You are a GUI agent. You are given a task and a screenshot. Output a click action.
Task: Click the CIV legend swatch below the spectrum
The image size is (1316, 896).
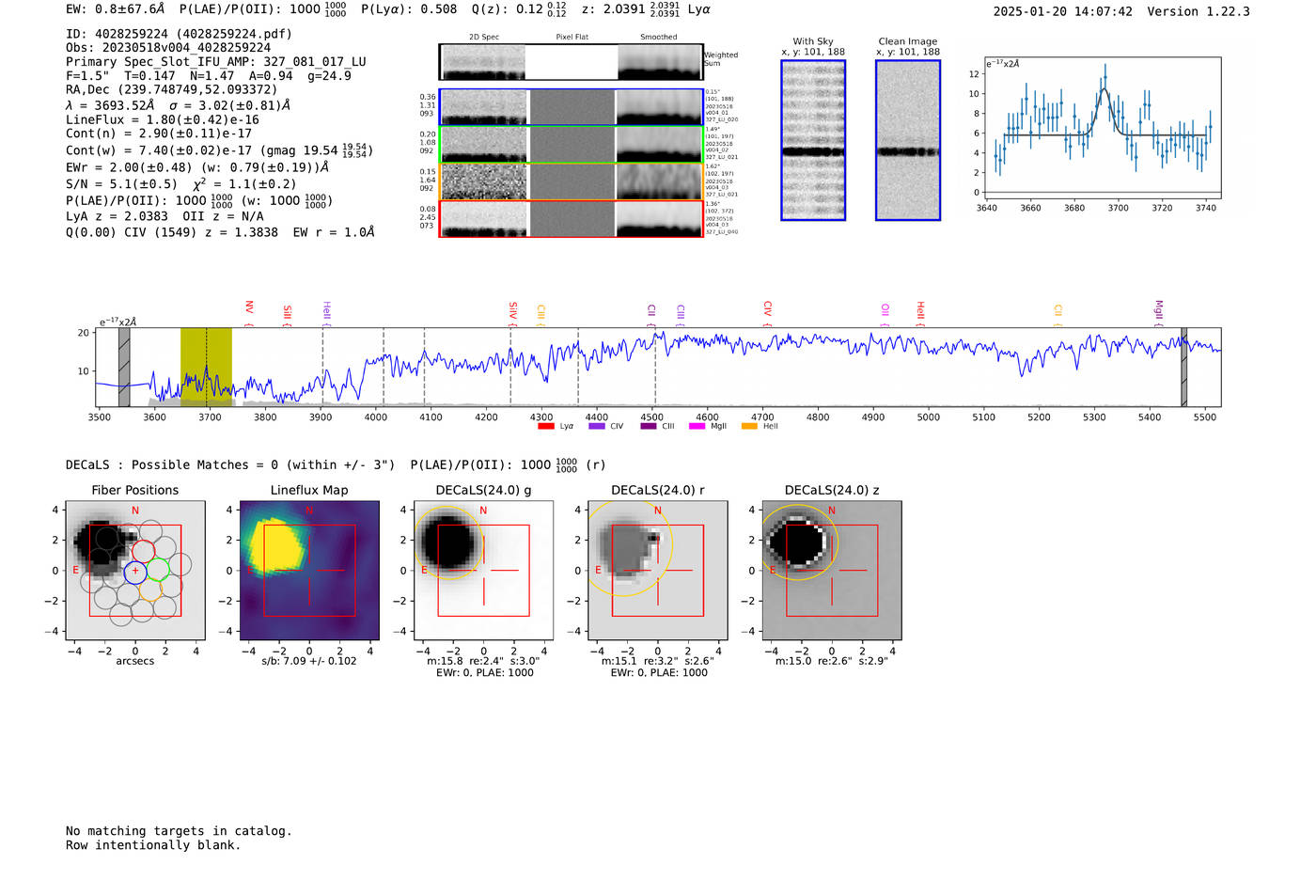[x=596, y=427]
